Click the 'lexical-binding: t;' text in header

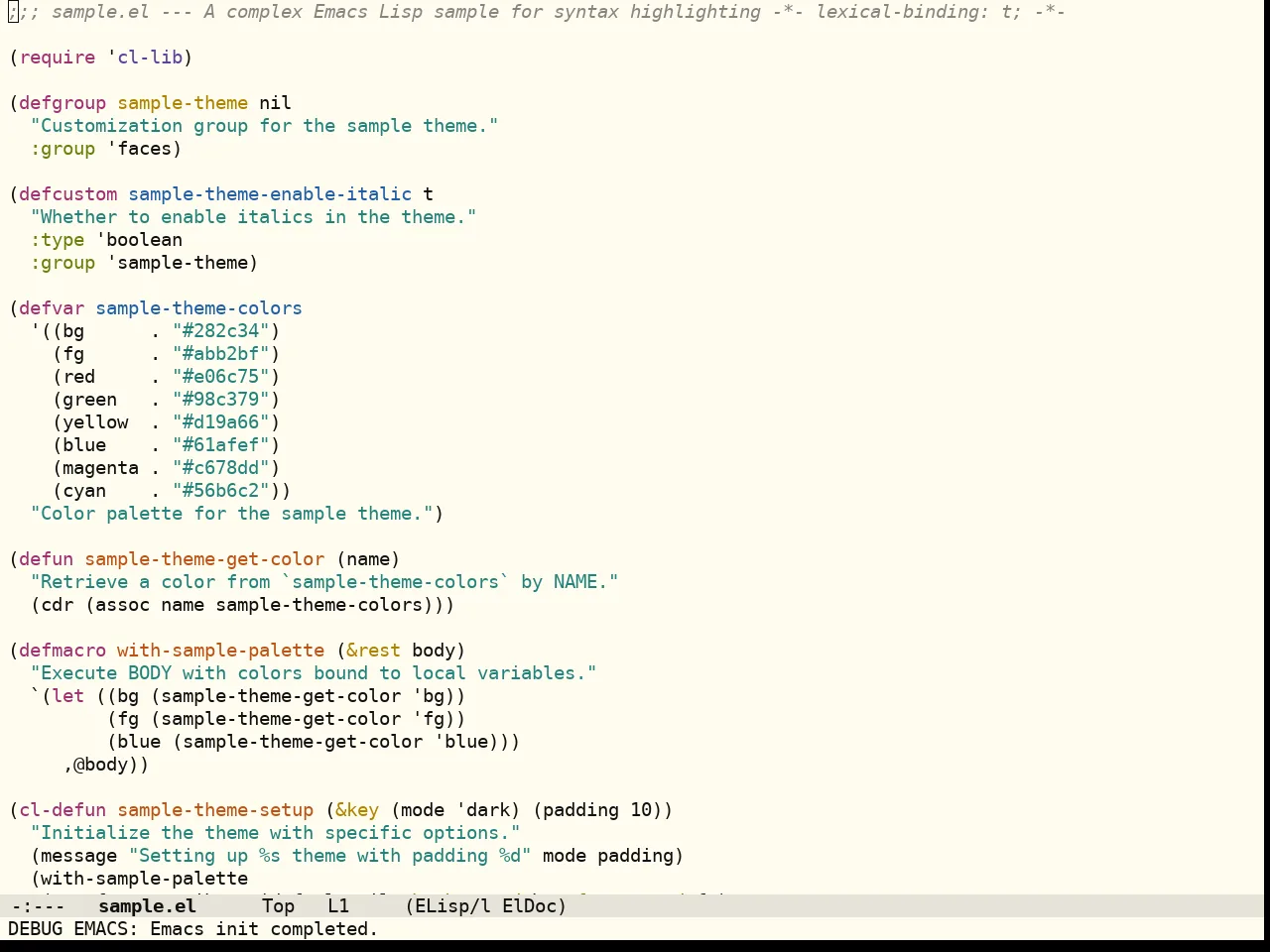pos(919,12)
